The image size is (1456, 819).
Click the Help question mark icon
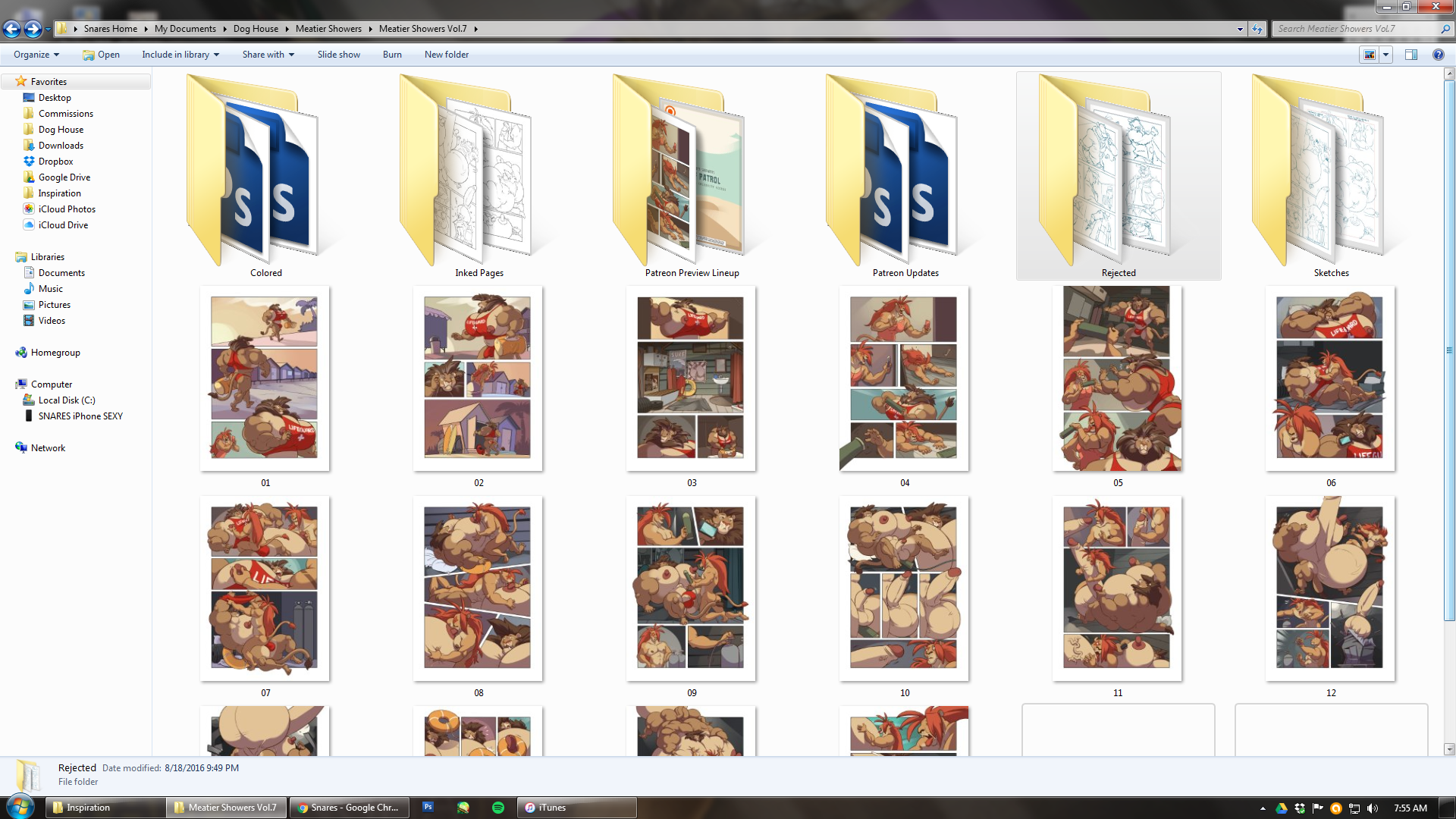coord(1438,55)
